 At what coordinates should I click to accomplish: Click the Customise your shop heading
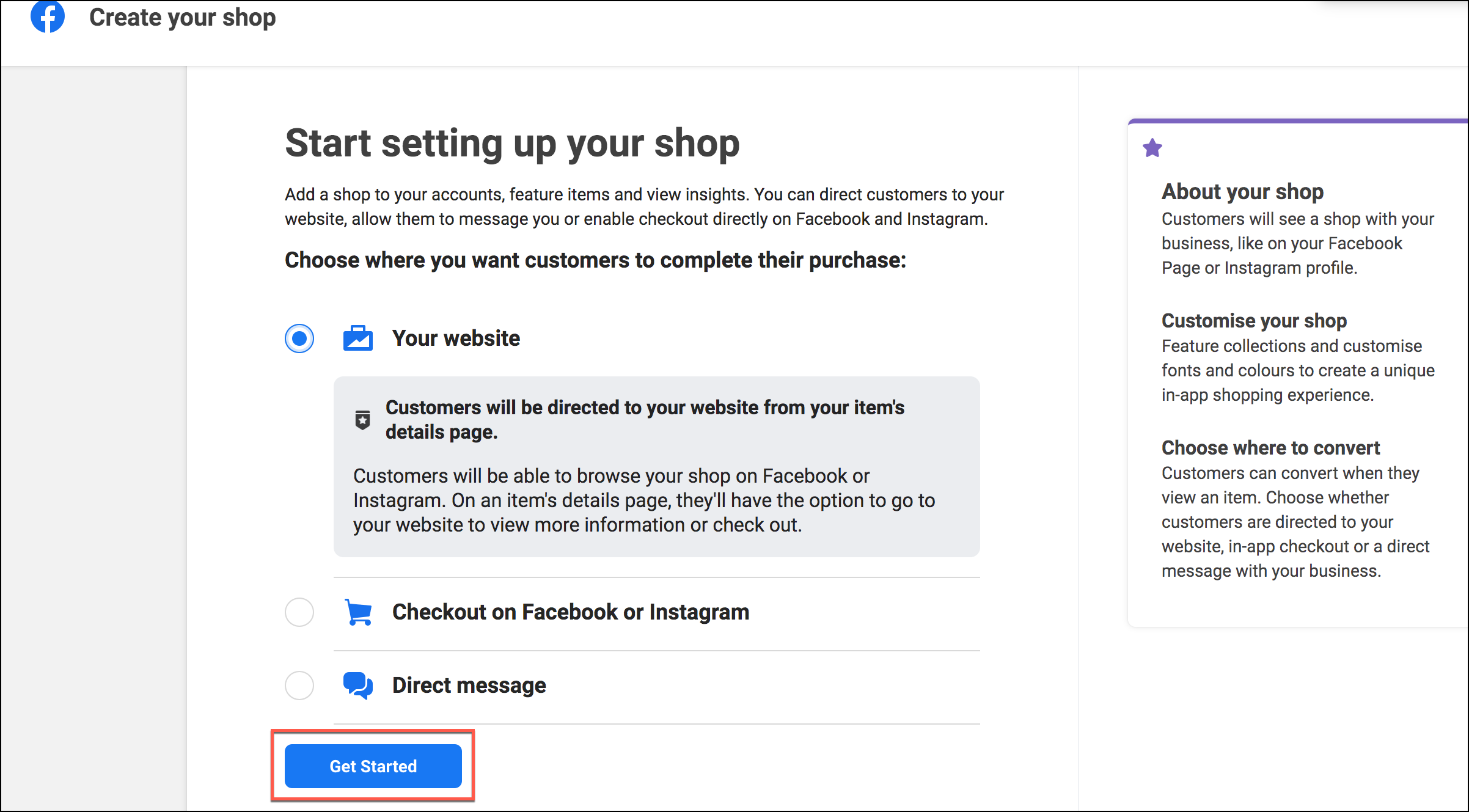[x=1254, y=321]
